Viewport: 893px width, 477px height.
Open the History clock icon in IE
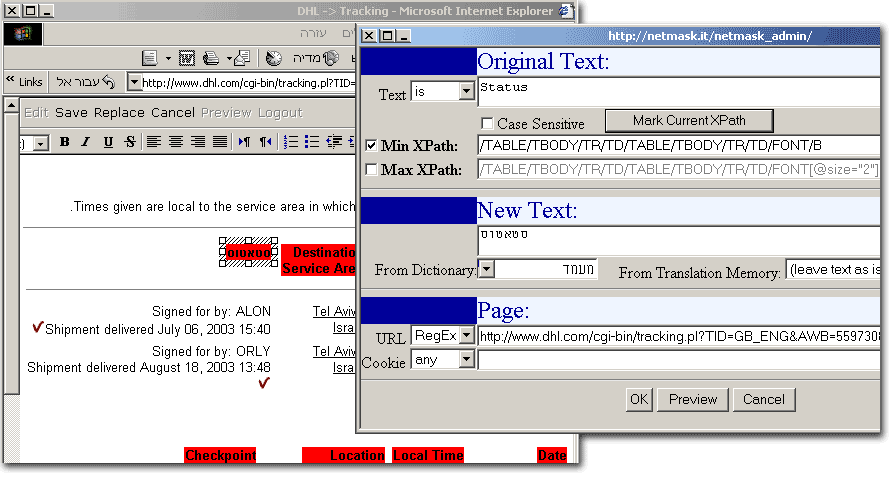point(274,57)
